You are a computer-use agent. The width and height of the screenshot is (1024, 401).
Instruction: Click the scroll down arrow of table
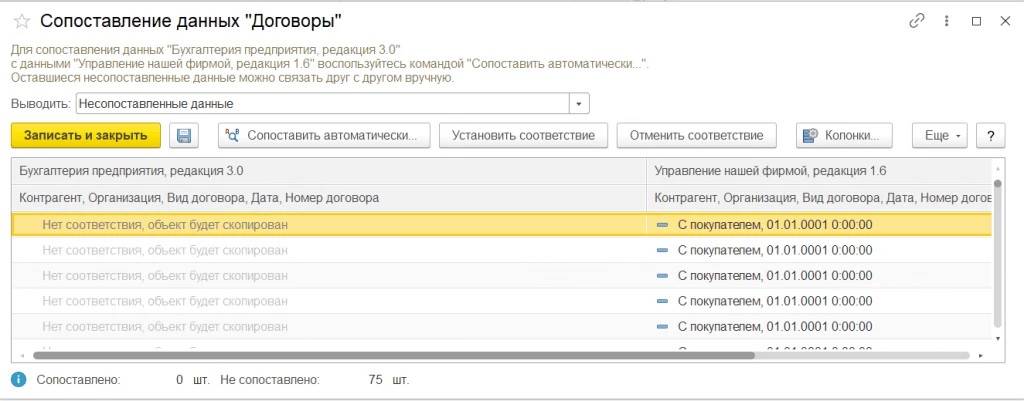click(997, 338)
